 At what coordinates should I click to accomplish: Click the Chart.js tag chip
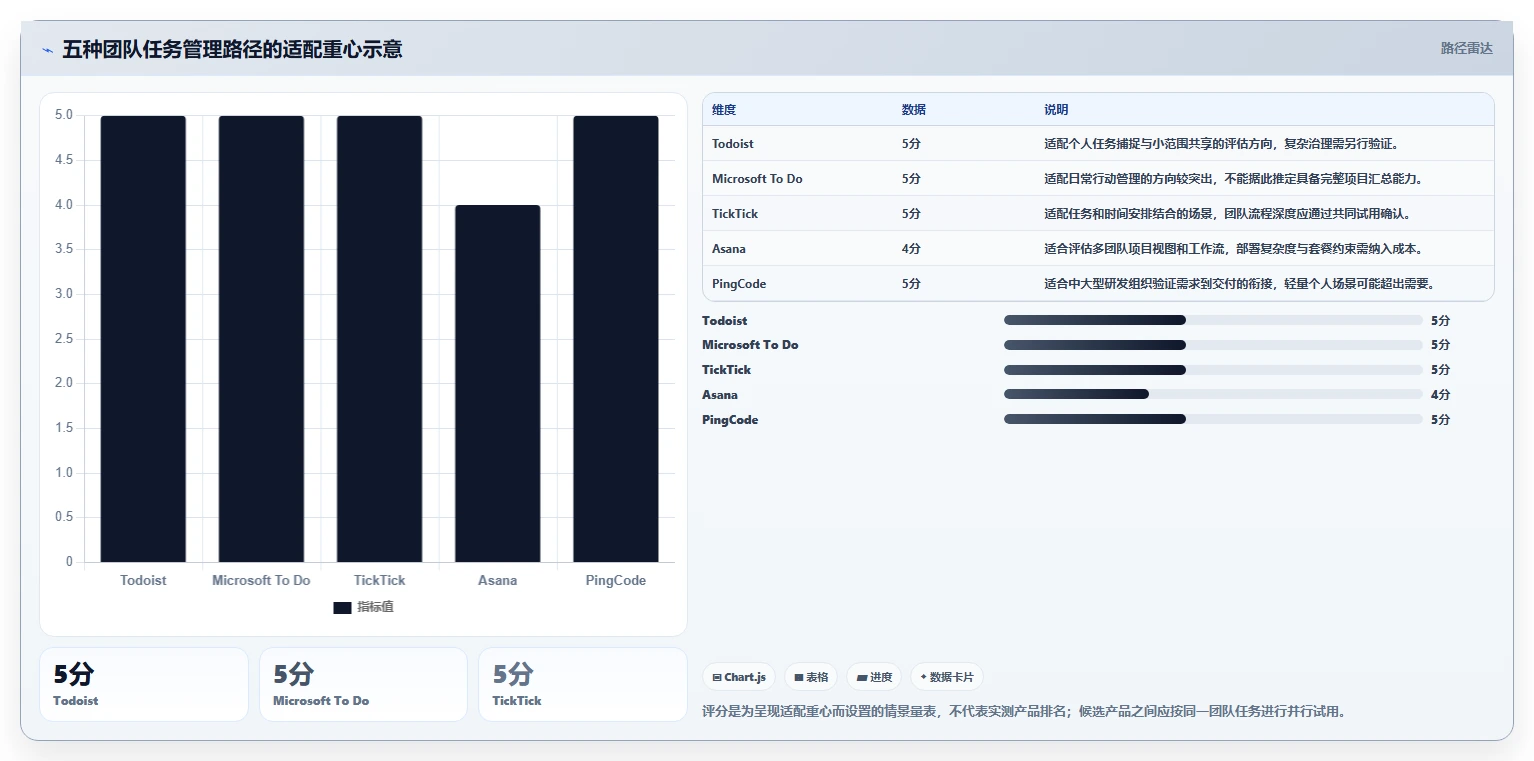tap(739, 677)
